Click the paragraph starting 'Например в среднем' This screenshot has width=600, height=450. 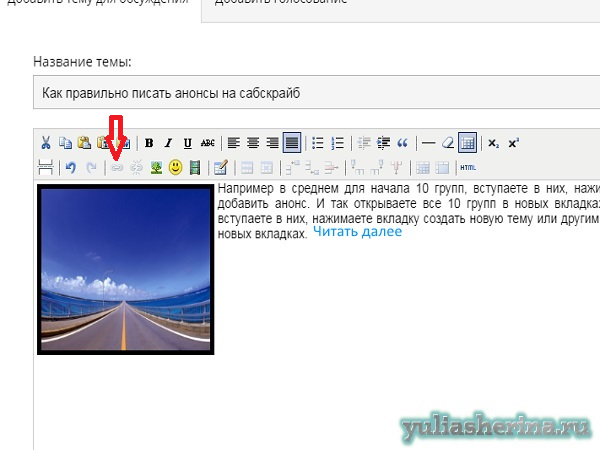click(408, 211)
